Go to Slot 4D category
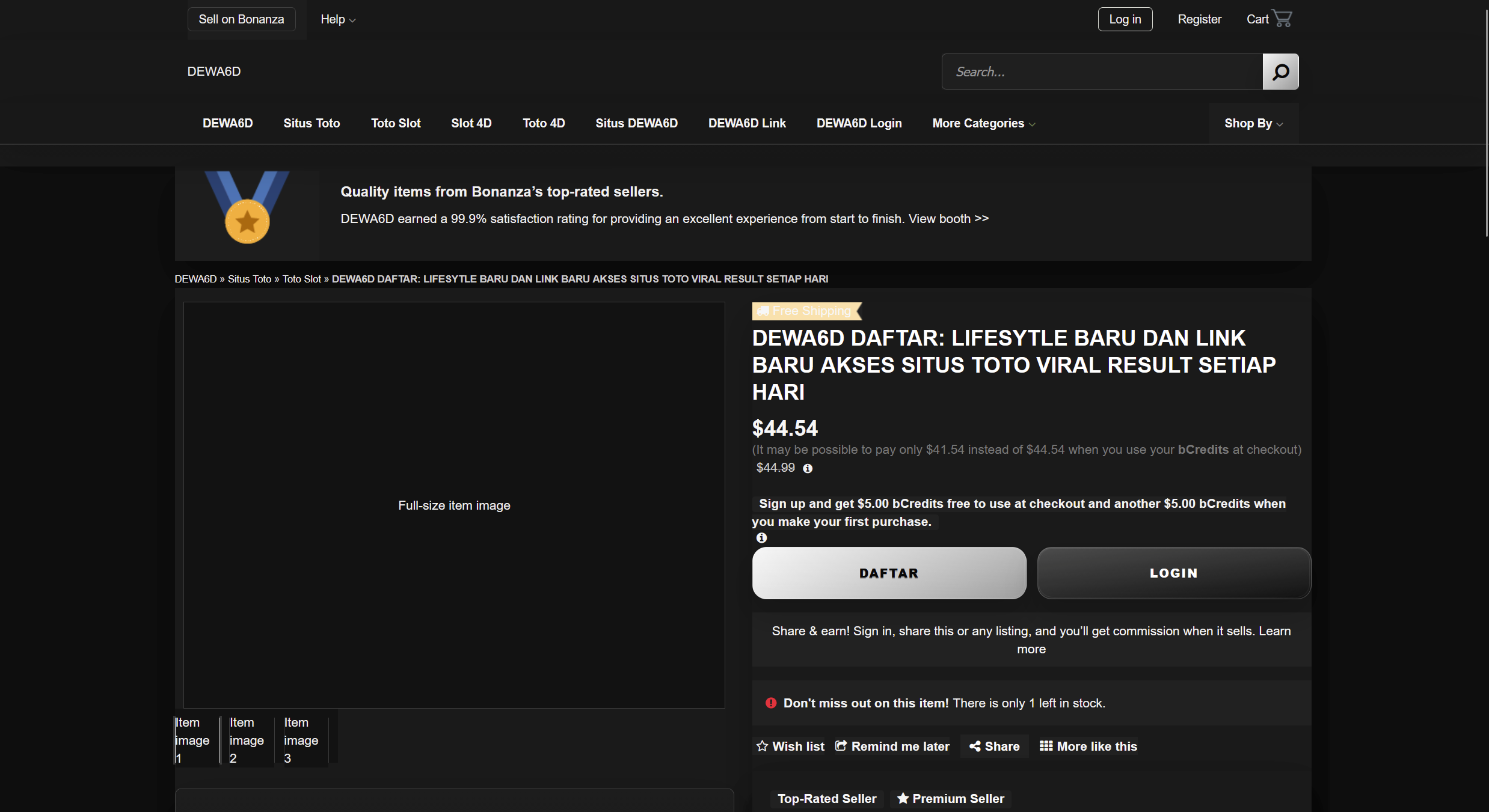This screenshot has width=1489, height=812. coord(471,123)
